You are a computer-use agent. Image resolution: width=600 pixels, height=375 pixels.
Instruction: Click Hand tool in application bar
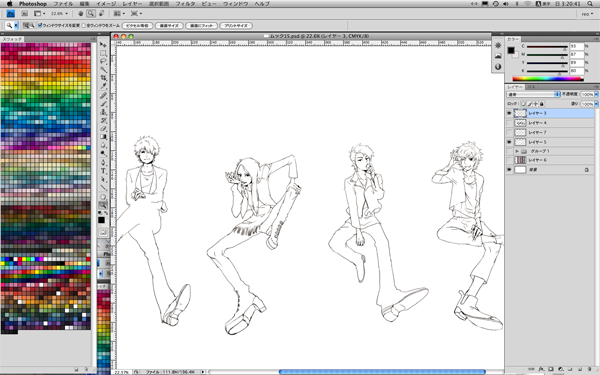[81, 13]
